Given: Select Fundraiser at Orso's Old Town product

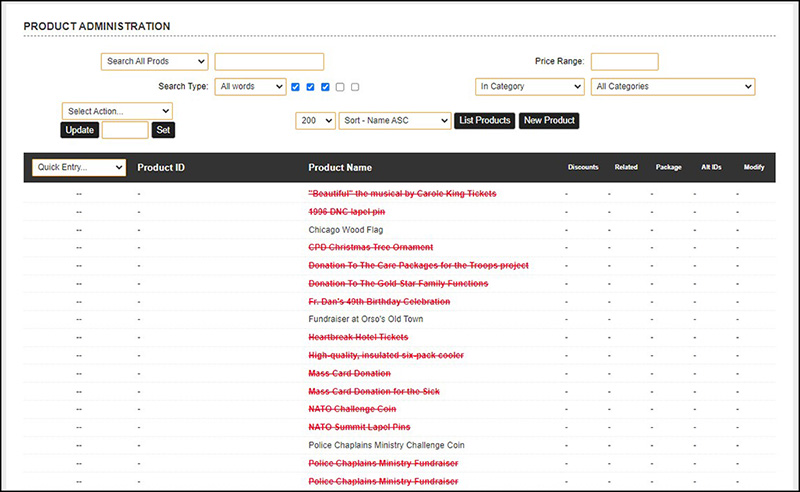Looking at the screenshot, I should [x=365, y=319].
